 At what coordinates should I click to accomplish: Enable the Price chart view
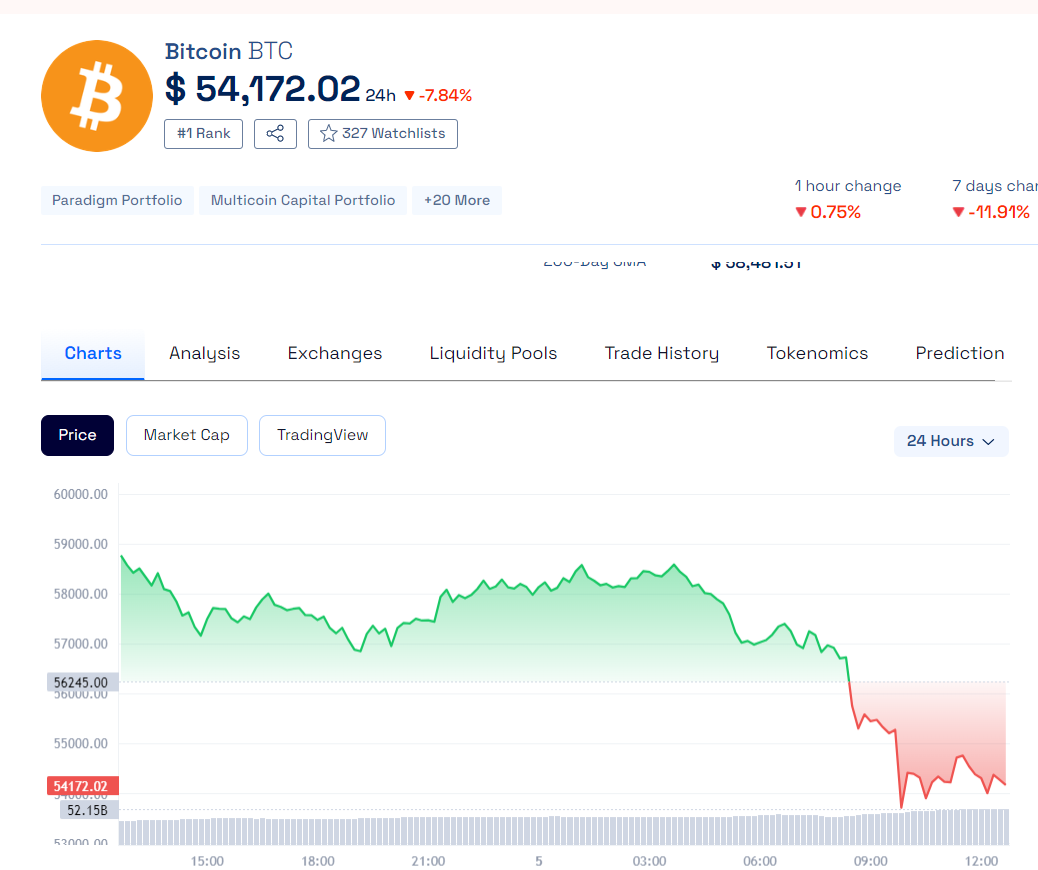tap(77, 435)
